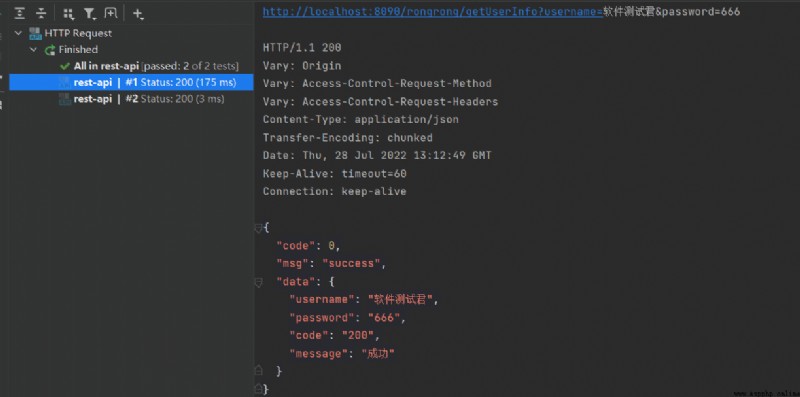Click the Add Service plus icon
This screenshot has height=397, width=800.
[x=138, y=14]
